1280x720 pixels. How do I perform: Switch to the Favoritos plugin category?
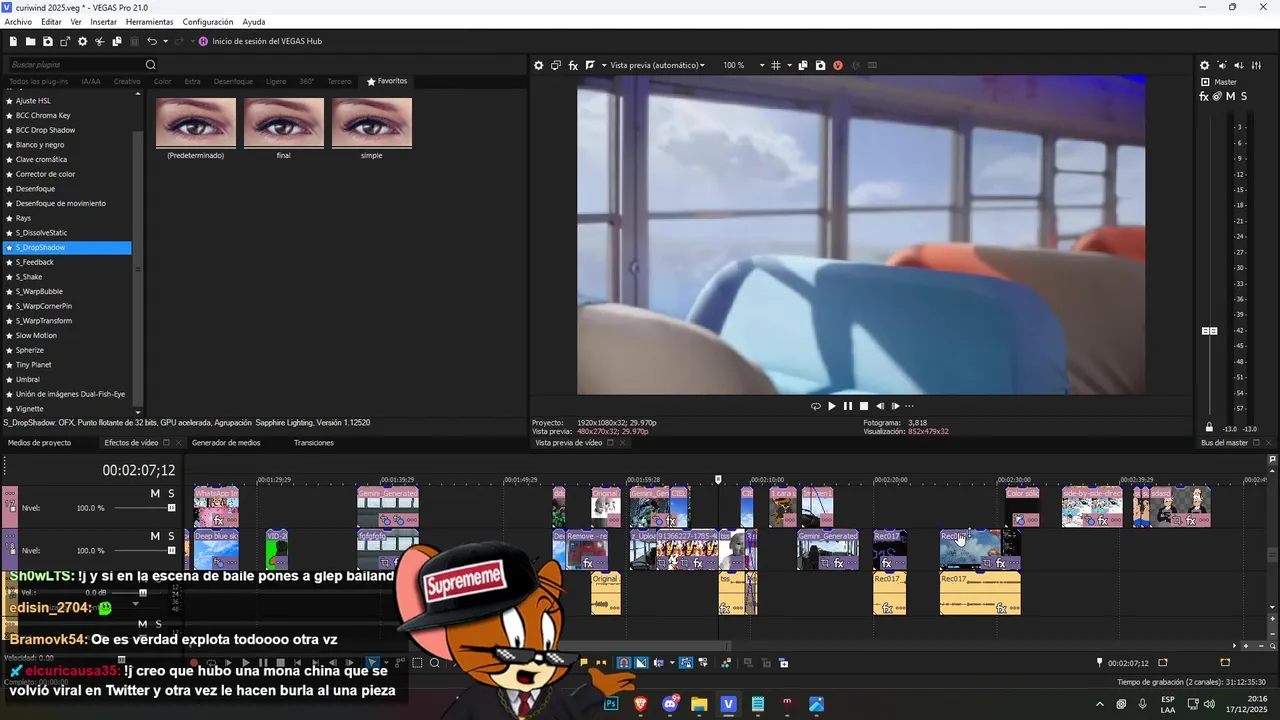tap(387, 81)
